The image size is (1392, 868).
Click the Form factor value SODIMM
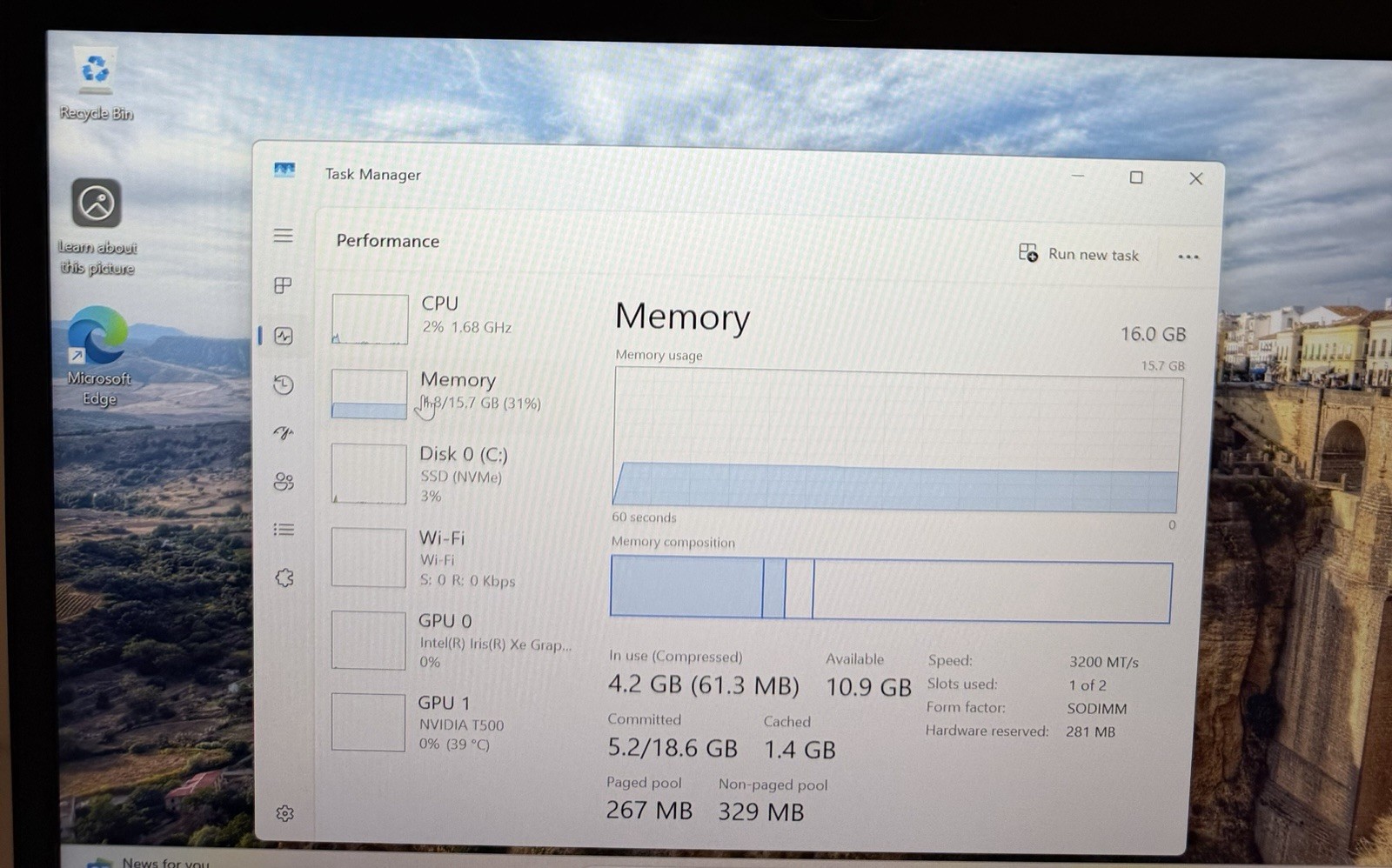(1096, 709)
